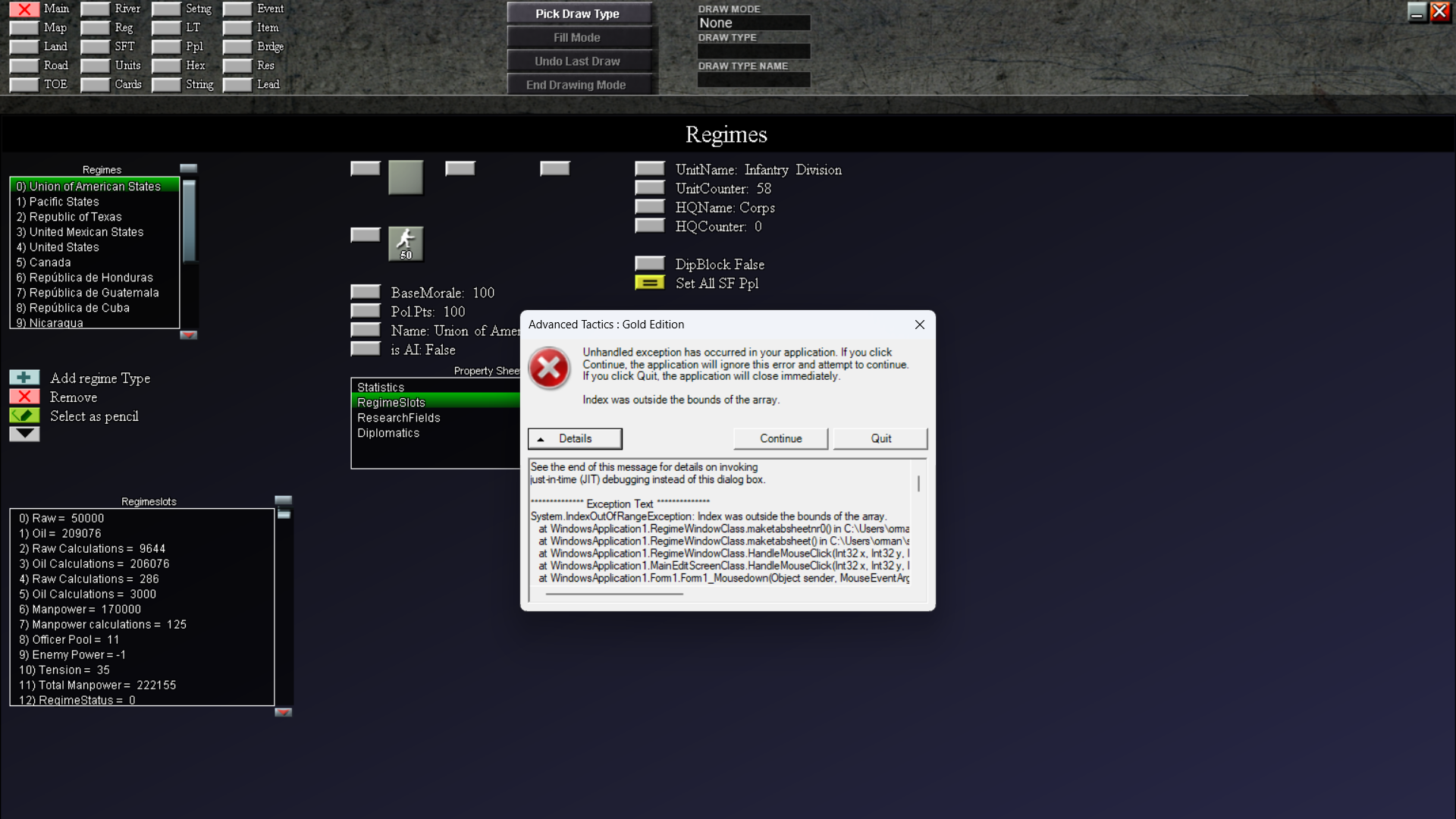Collapse the Details expander in error dialog
The image size is (1456, 819).
(x=575, y=438)
